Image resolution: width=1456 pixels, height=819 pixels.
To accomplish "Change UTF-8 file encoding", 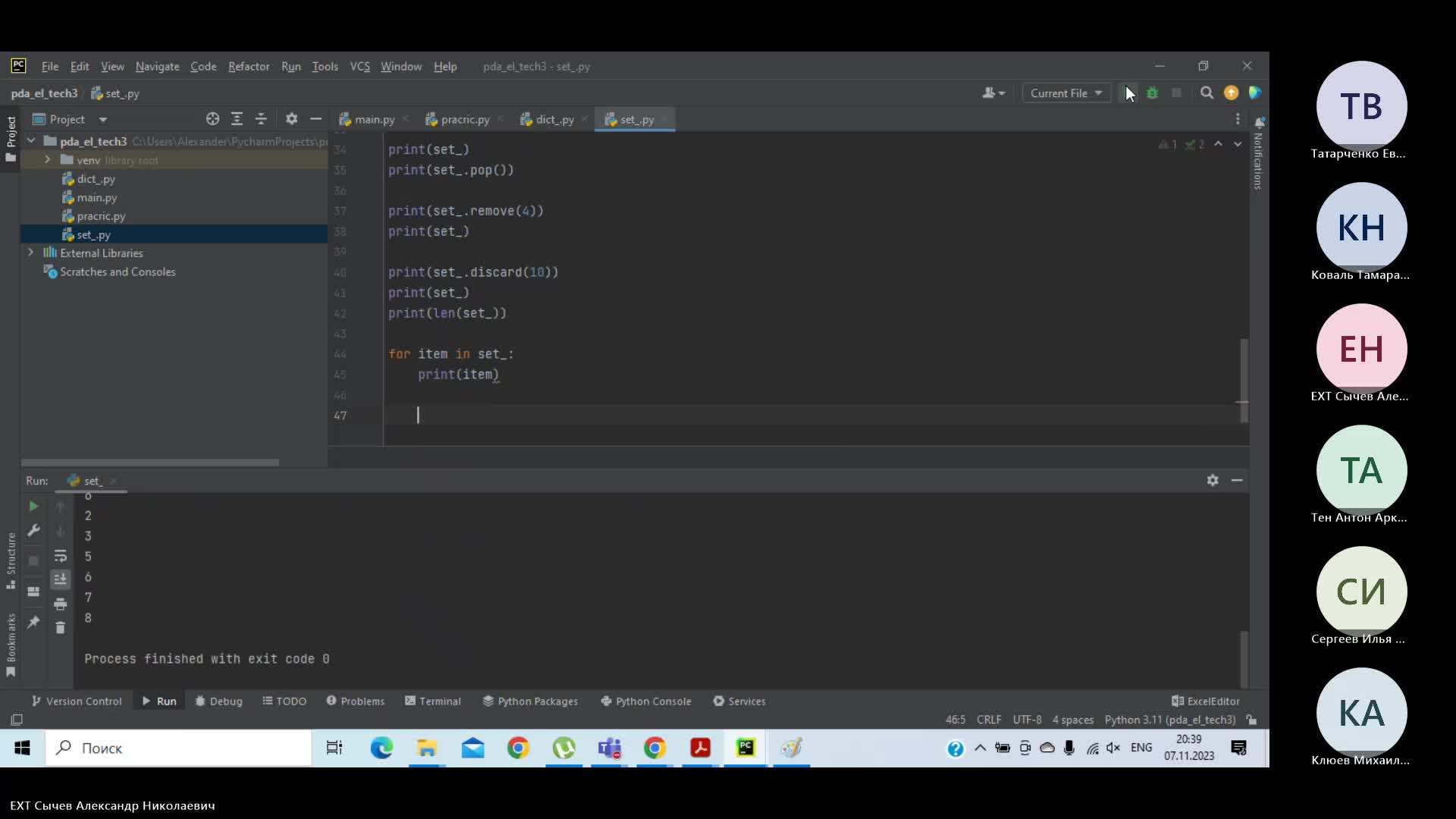I will click(x=1027, y=720).
